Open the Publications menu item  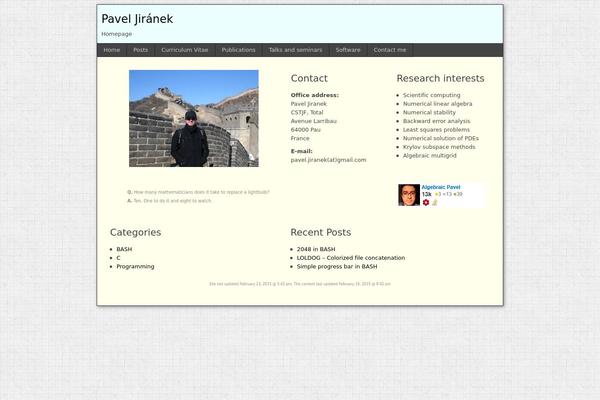238,50
